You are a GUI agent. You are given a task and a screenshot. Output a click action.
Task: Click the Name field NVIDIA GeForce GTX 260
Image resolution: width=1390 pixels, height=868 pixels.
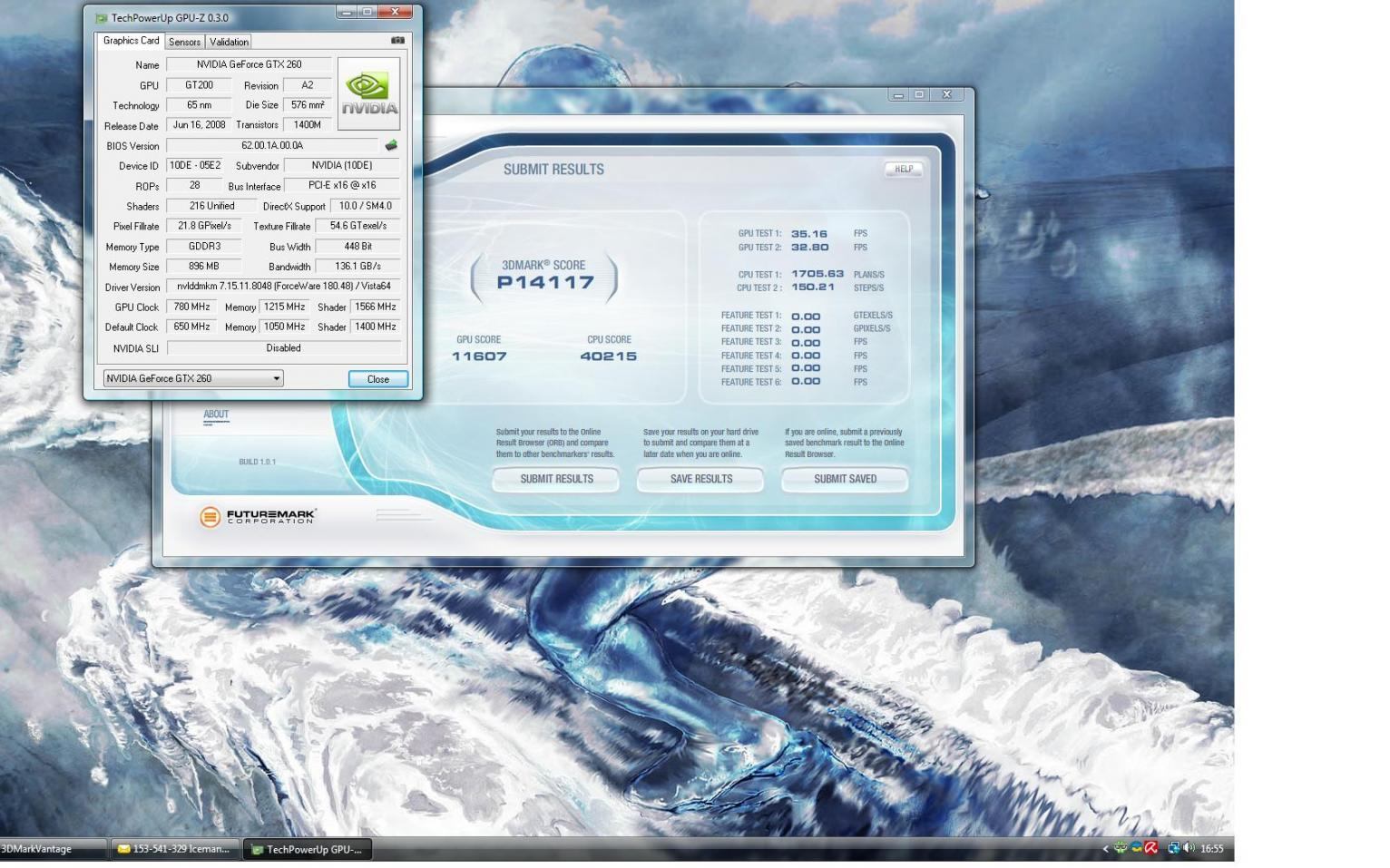pos(249,64)
